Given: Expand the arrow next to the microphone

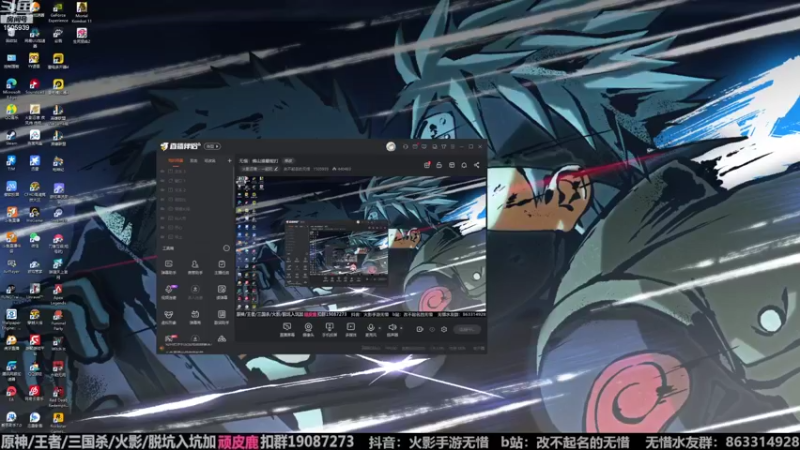Looking at the screenshot, I should pyautogui.click(x=379, y=328).
